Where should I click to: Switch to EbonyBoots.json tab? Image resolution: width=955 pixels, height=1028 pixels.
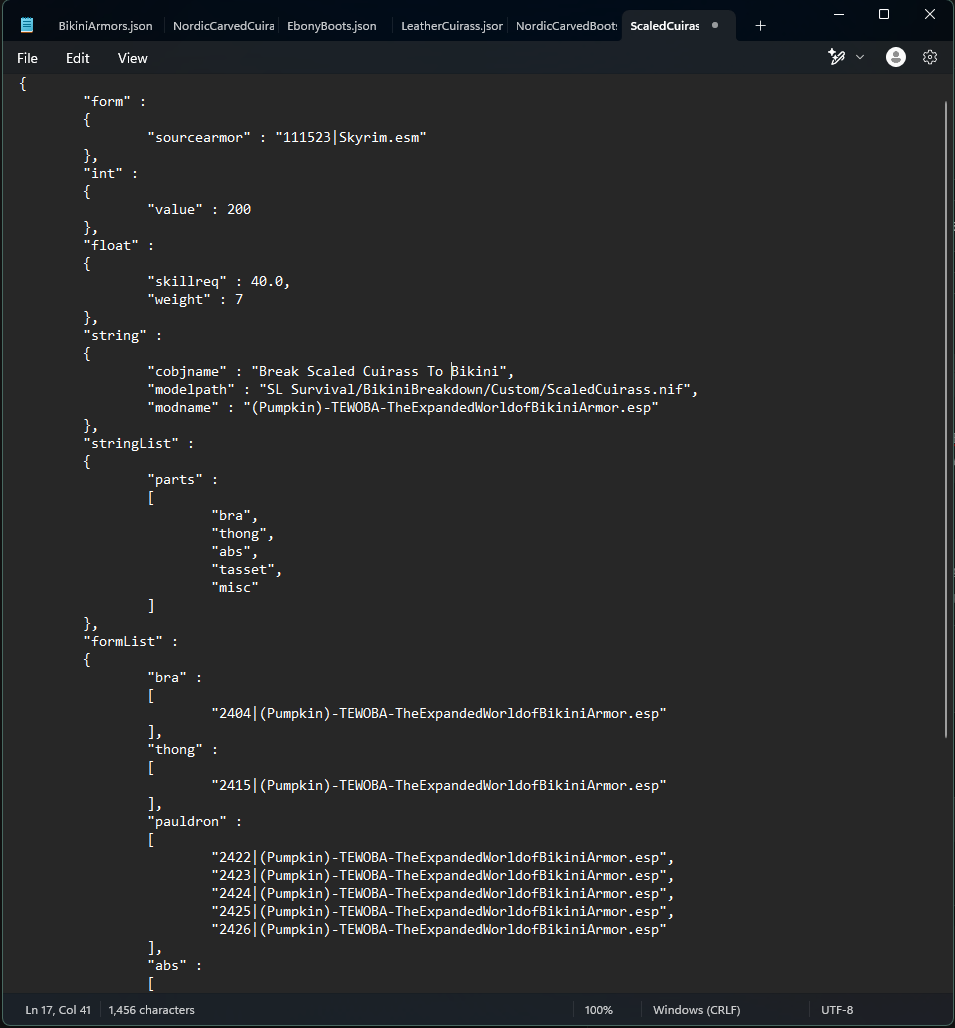332,26
